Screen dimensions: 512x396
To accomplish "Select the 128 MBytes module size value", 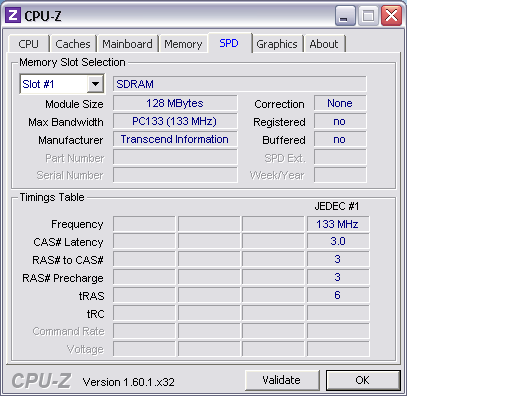I will coord(175,103).
